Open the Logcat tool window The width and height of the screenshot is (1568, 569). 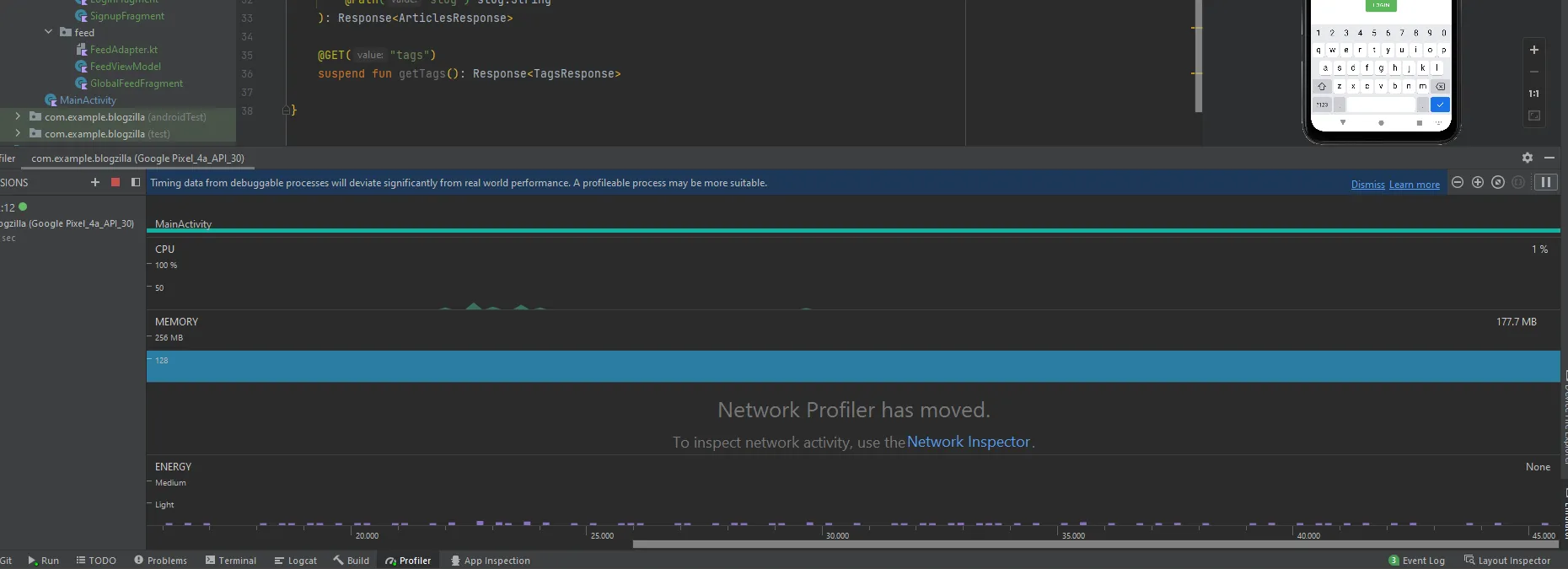pyautogui.click(x=295, y=561)
